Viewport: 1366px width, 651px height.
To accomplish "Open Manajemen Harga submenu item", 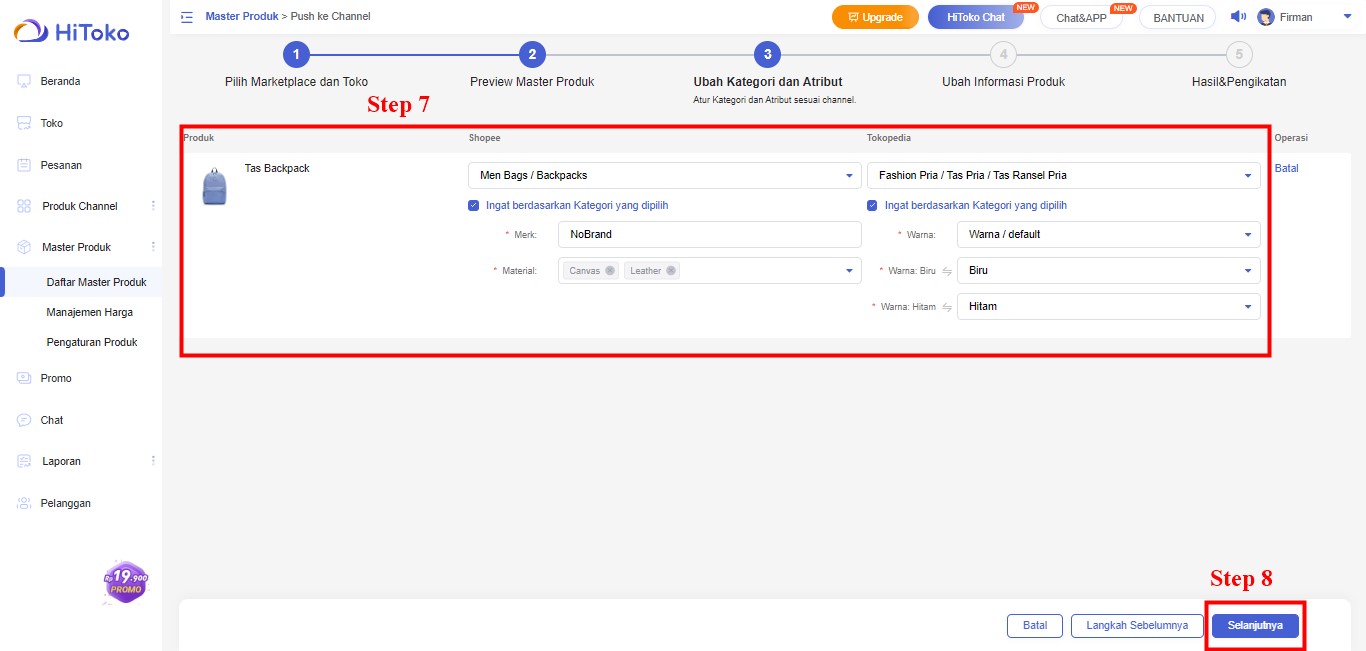I will (x=90, y=312).
